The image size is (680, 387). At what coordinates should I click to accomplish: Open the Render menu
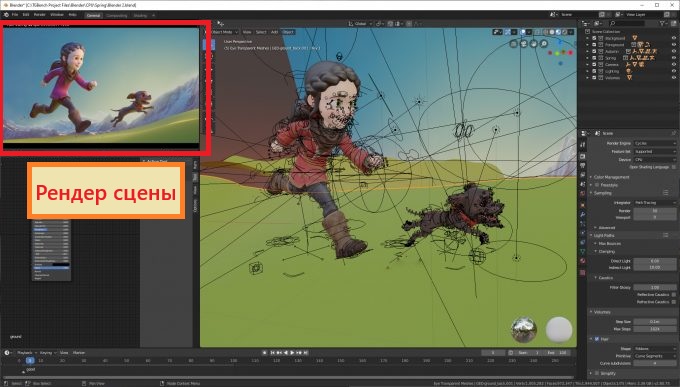[x=39, y=15]
